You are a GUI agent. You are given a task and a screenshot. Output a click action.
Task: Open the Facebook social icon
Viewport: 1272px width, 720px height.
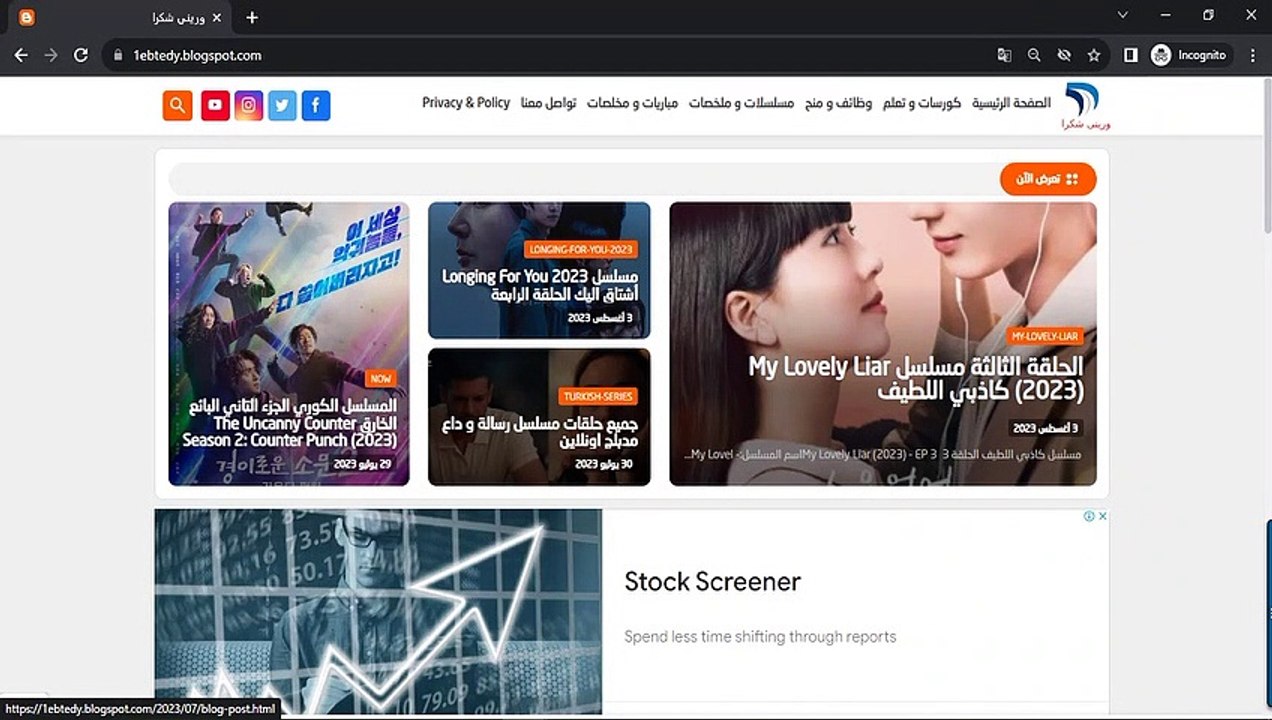click(316, 105)
